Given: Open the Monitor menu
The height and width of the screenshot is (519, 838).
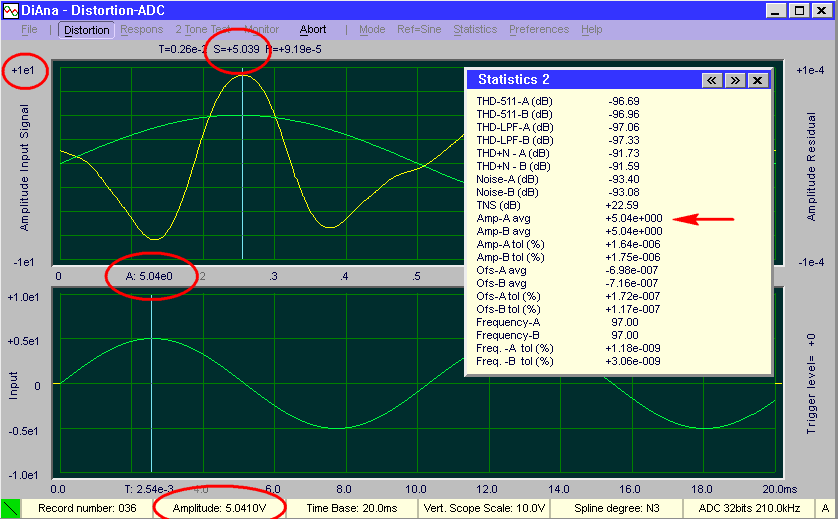Looking at the screenshot, I should tap(261, 29).
